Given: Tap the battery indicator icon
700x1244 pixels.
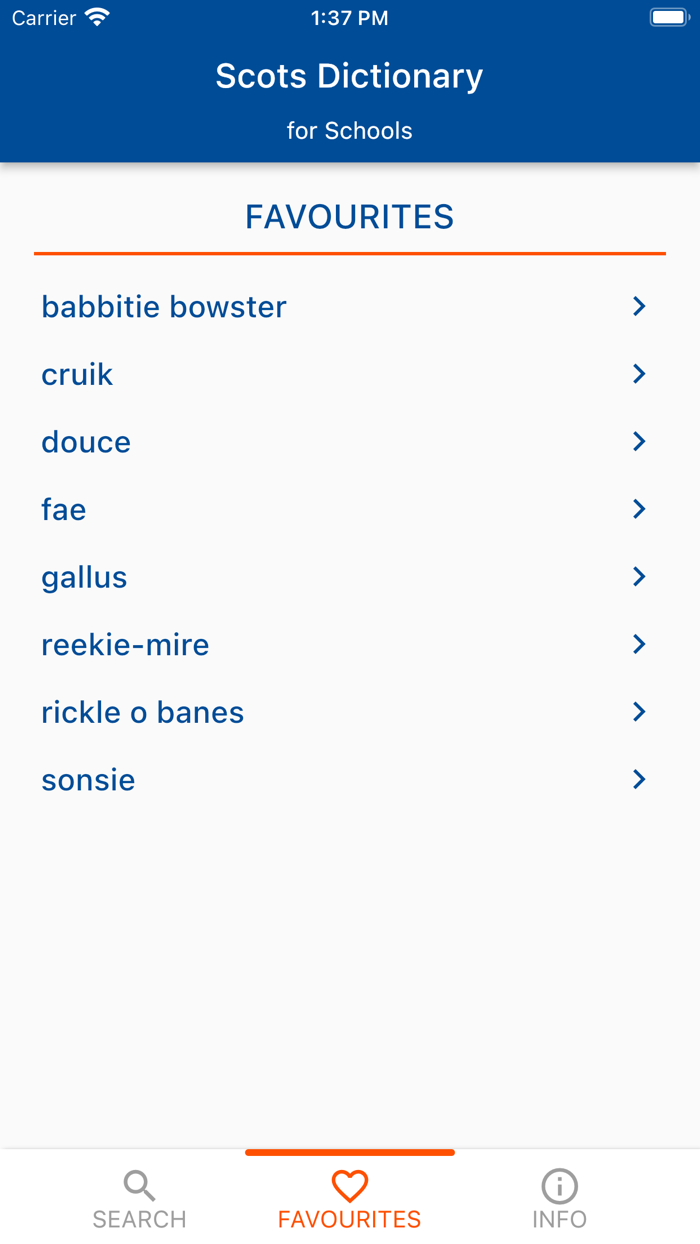Looking at the screenshot, I should pos(668,16).
